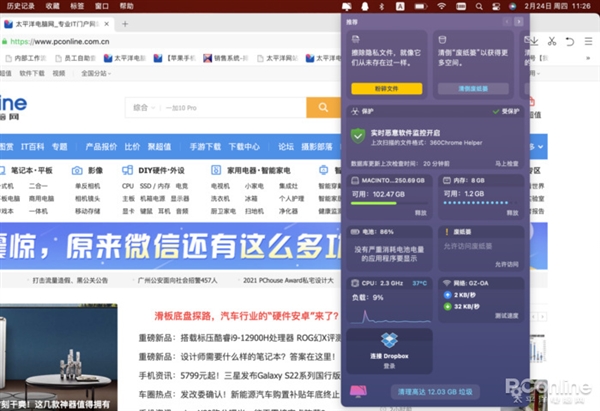Click DIY硬件·外设 category icon
The width and height of the screenshot is (600, 411).
(127, 170)
